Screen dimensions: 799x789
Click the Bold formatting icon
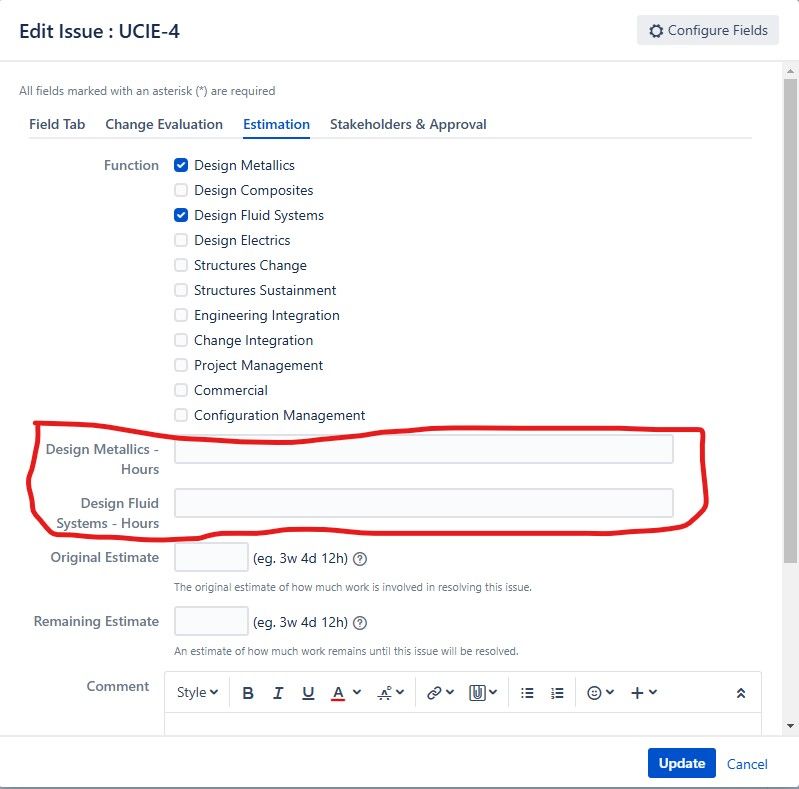pyautogui.click(x=248, y=693)
